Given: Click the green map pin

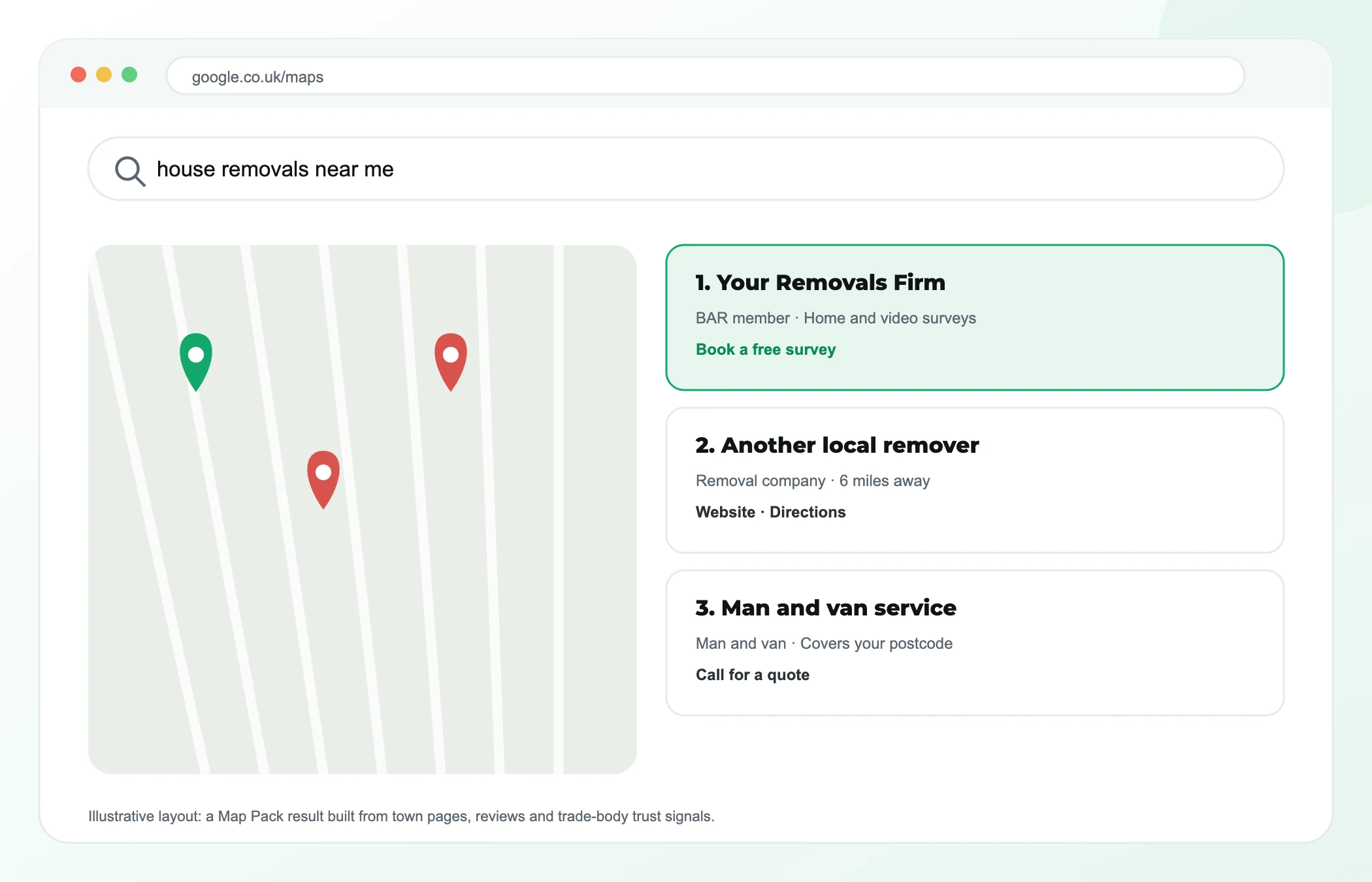Looking at the screenshot, I should [x=196, y=361].
